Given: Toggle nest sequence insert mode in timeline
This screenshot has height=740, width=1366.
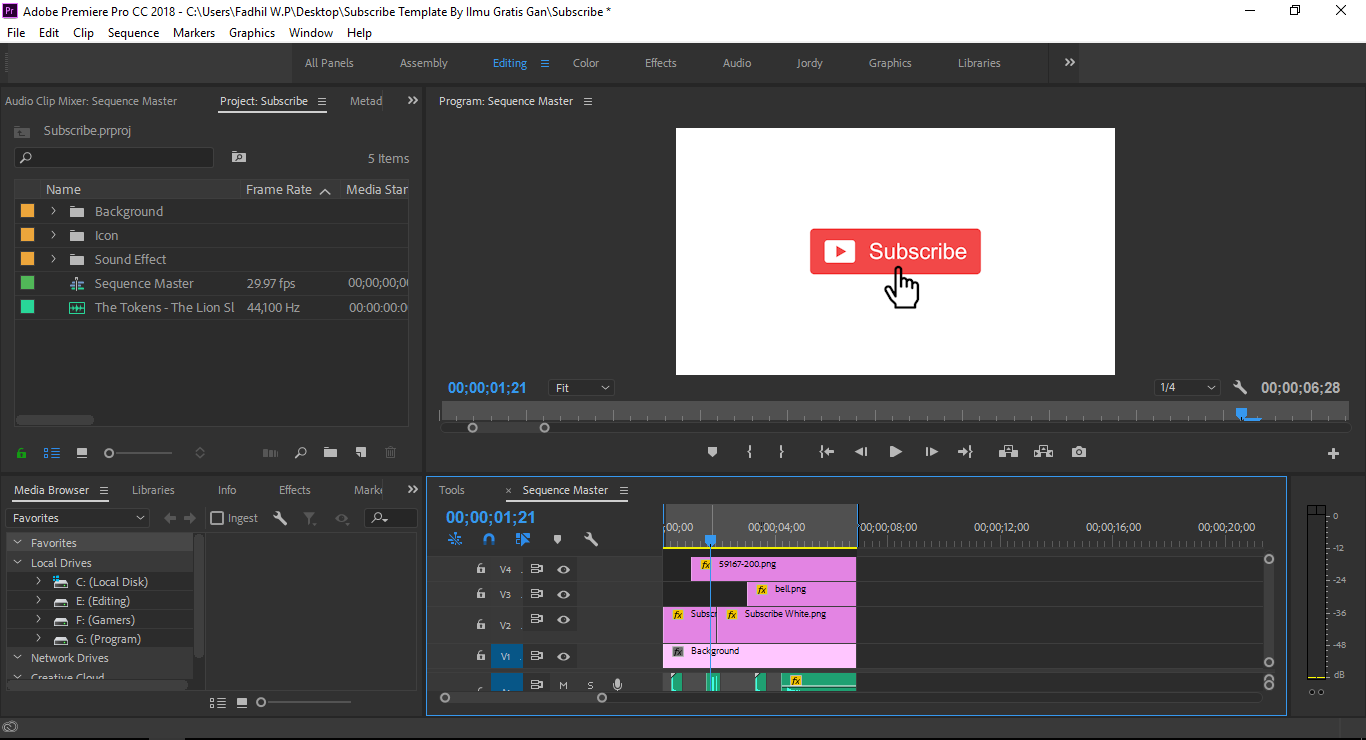Looking at the screenshot, I should [455, 539].
